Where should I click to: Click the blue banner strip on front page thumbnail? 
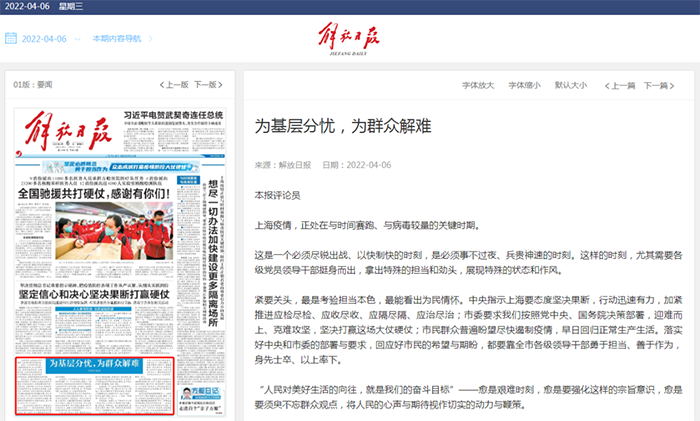pyautogui.click(x=121, y=167)
